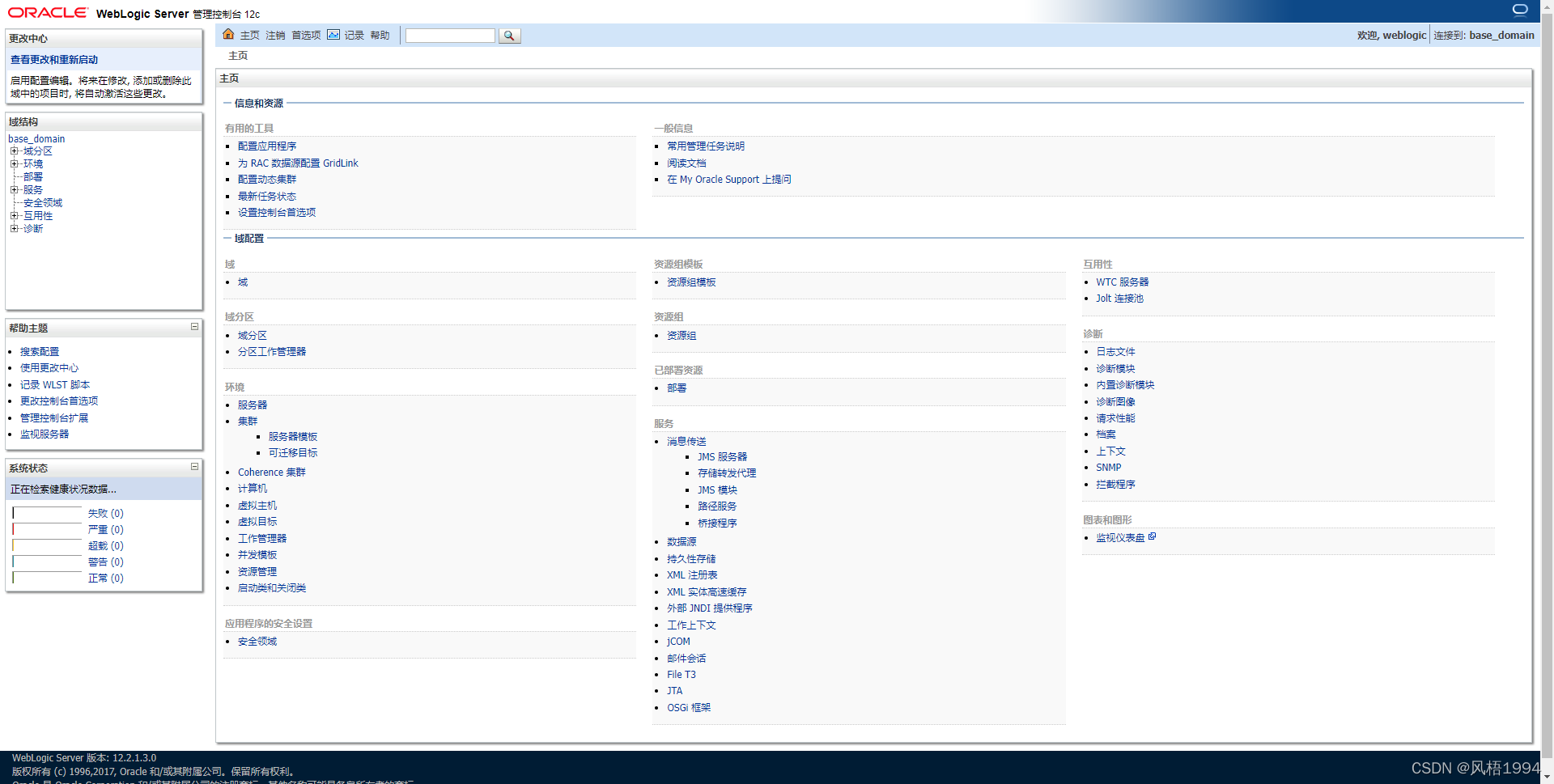
Task: Expand the 域分区 tree node
Action: tap(14, 151)
